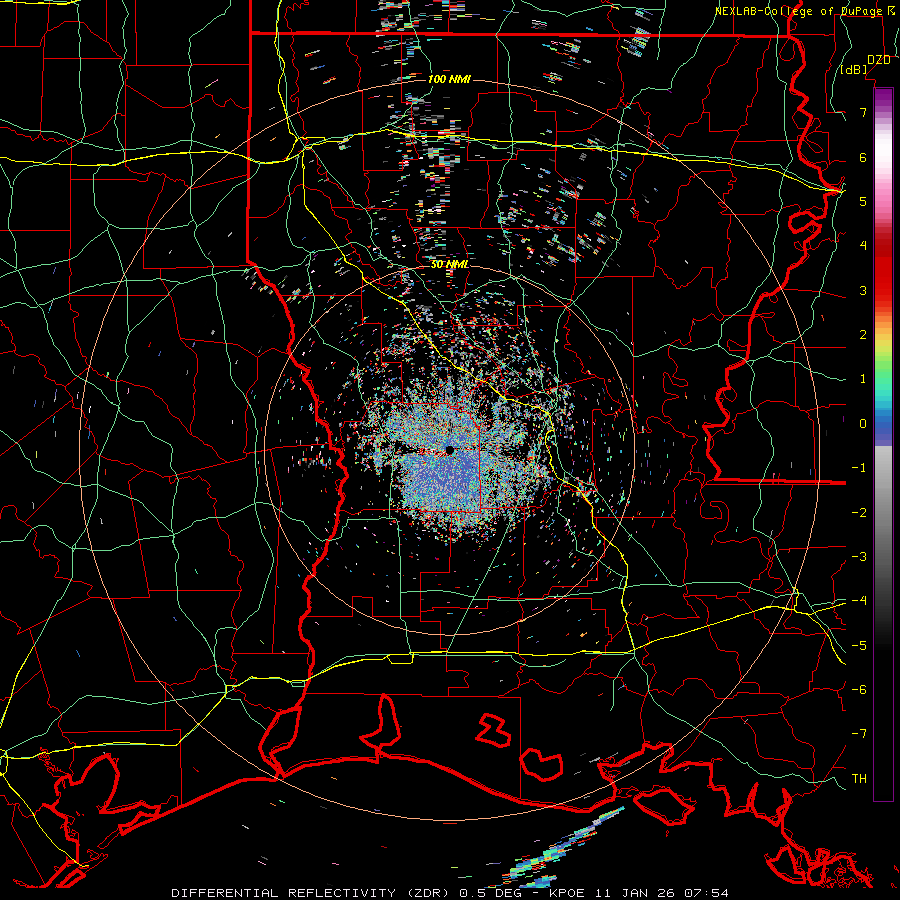The image size is (900, 900).
Task: Click the "50 NMI" range ring label
Action: tap(450, 264)
